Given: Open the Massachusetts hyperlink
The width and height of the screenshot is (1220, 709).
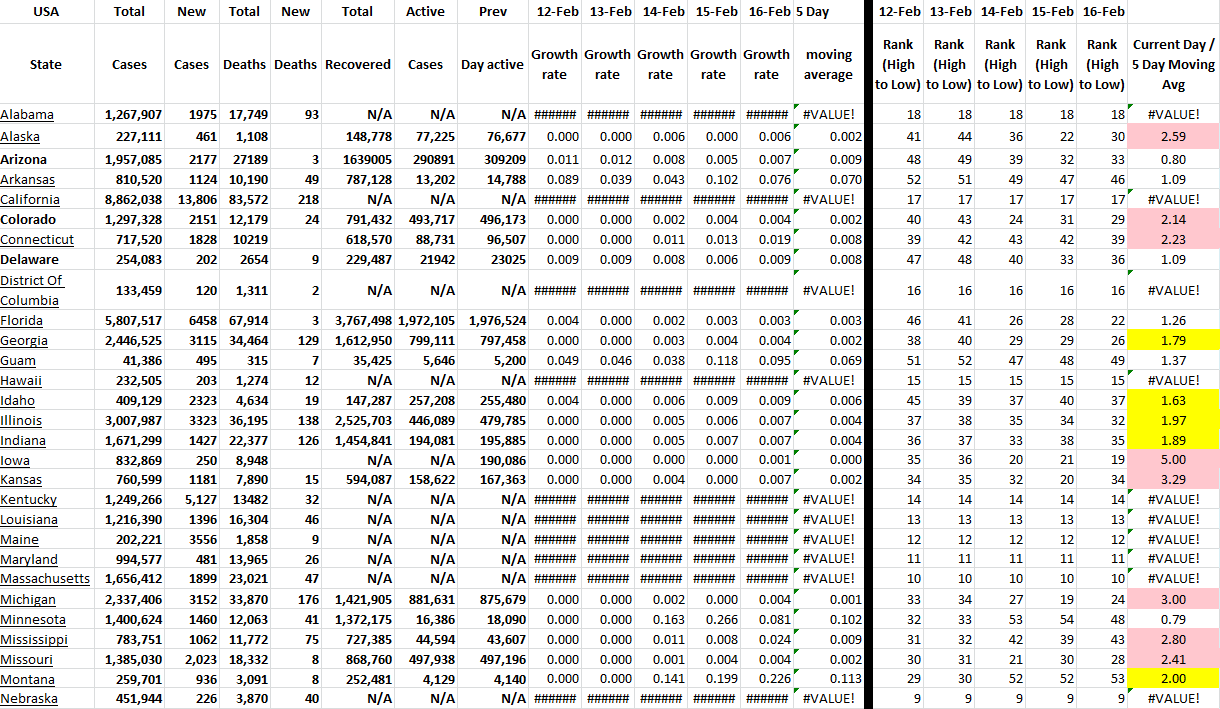Looking at the screenshot, I should pos(45,578).
